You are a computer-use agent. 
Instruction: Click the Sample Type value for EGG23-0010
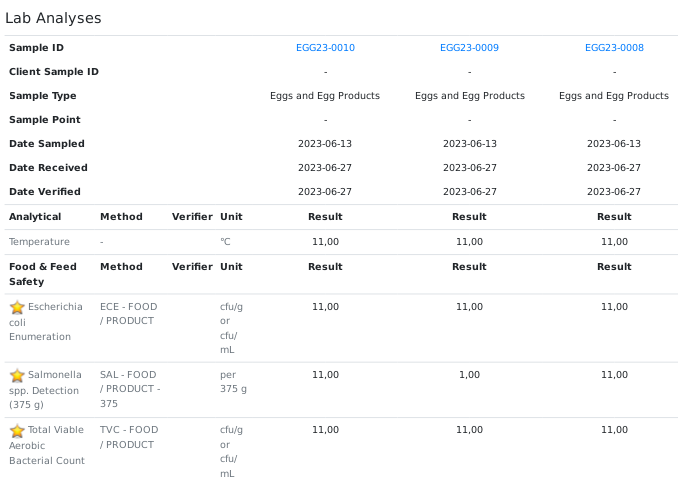[325, 96]
